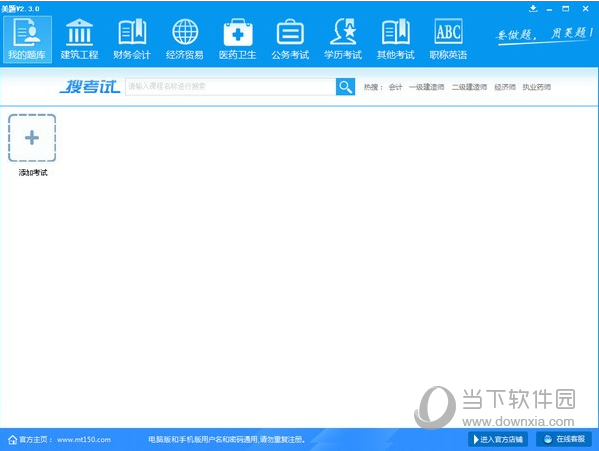Search hot keyword 二级建造师
The width and height of the screenshot is (599, 451).
point(469,87)
